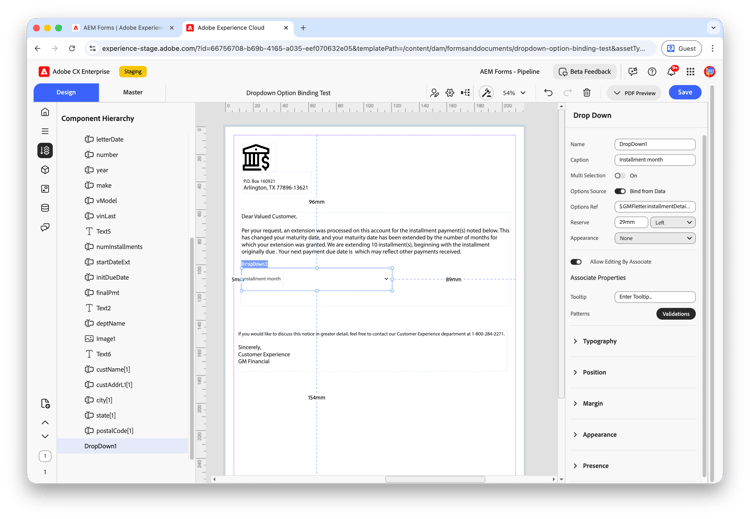Reload the browser page
Screen dimensions: 750x519
pyautogui.click(x=72, y=48)
